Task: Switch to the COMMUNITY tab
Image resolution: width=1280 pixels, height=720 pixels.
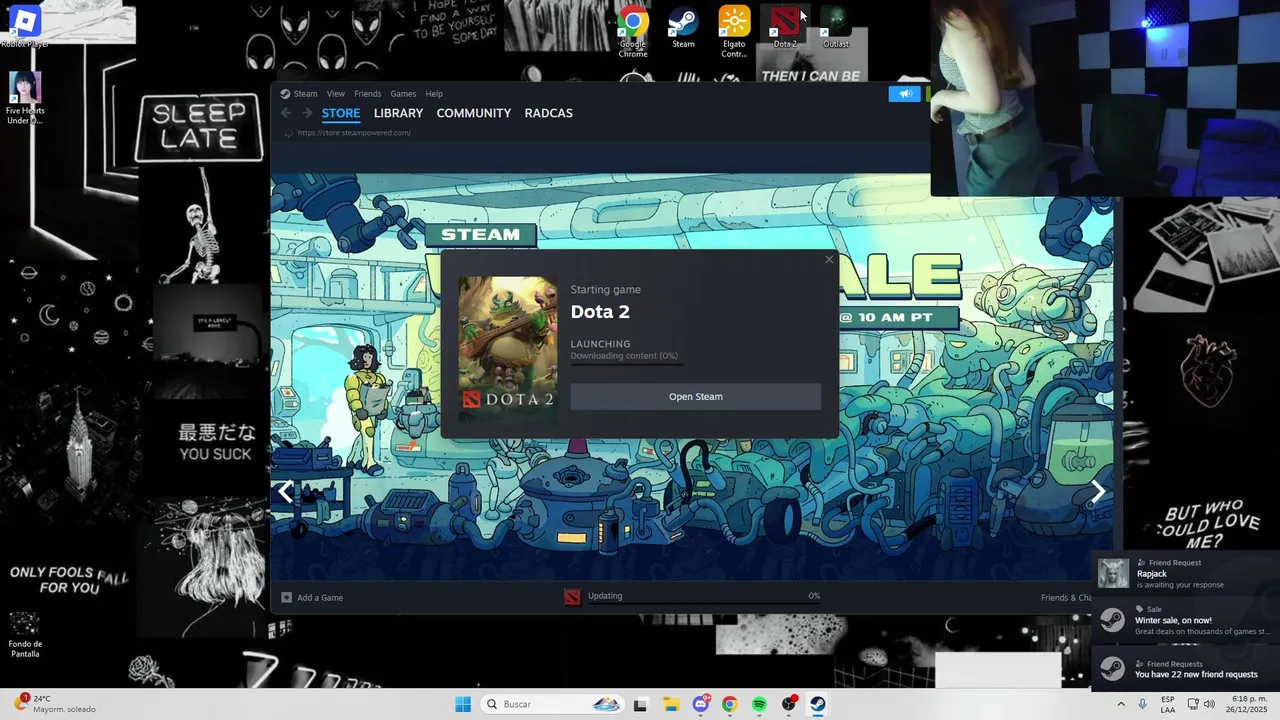Action: (x=474, y=113)
